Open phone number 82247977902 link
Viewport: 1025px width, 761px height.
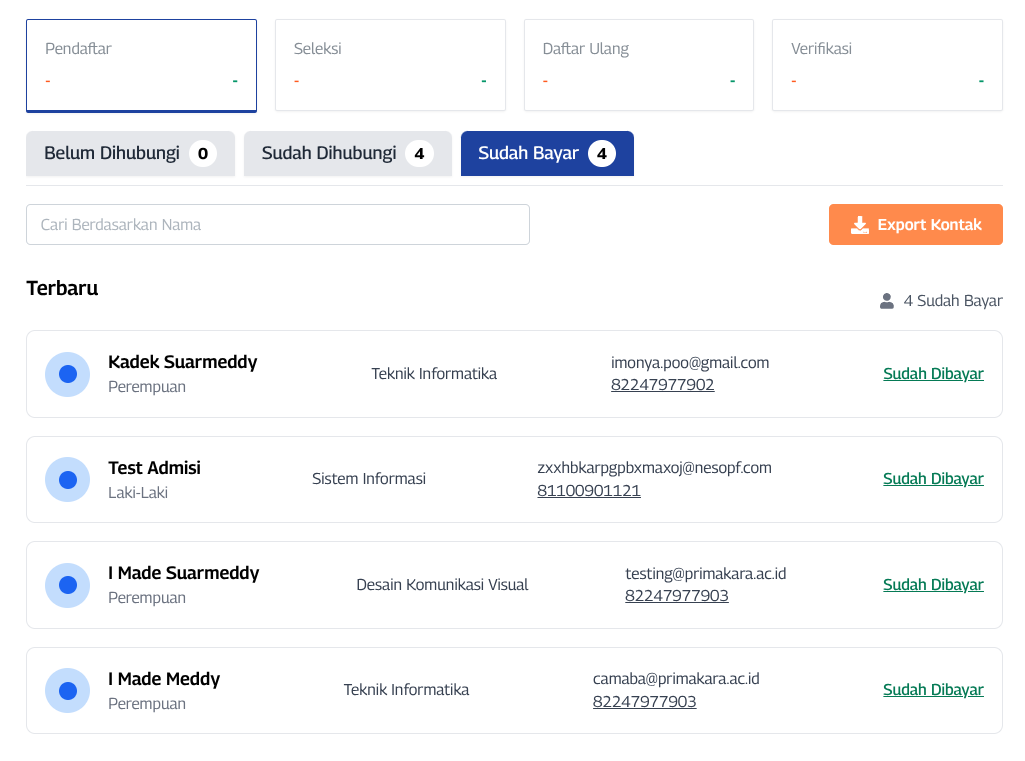click(x=662, y=385)
